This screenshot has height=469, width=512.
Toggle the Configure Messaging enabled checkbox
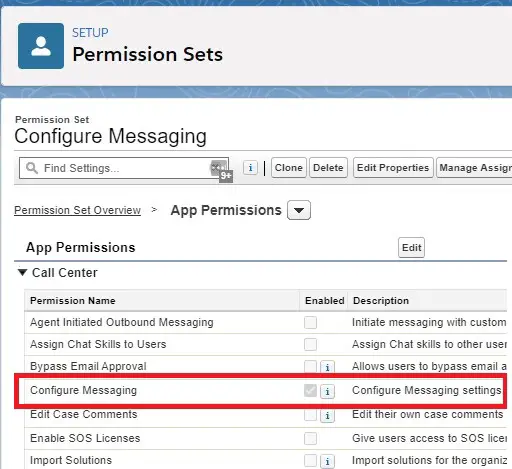(310, 390)
